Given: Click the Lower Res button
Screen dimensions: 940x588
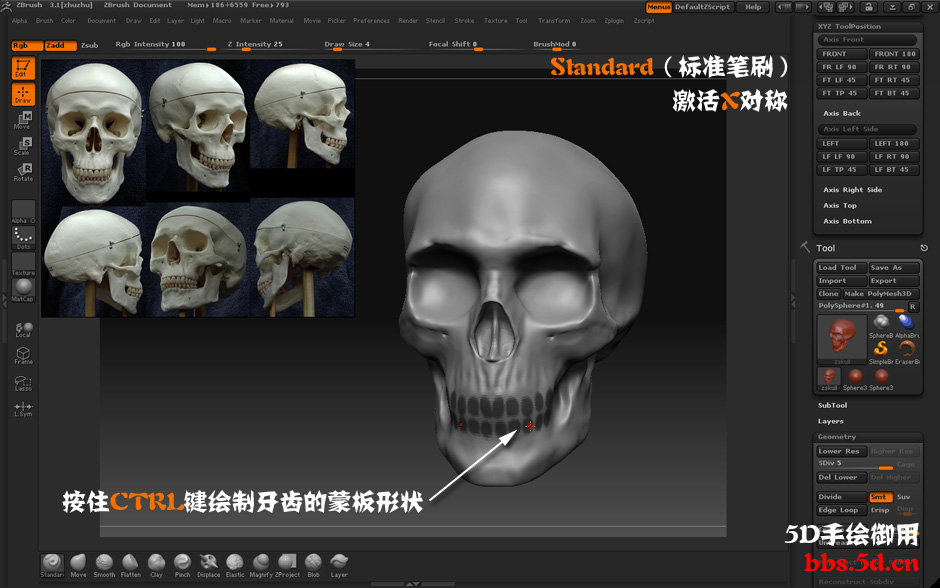Looking at the screenshot, I should (841, 451).
